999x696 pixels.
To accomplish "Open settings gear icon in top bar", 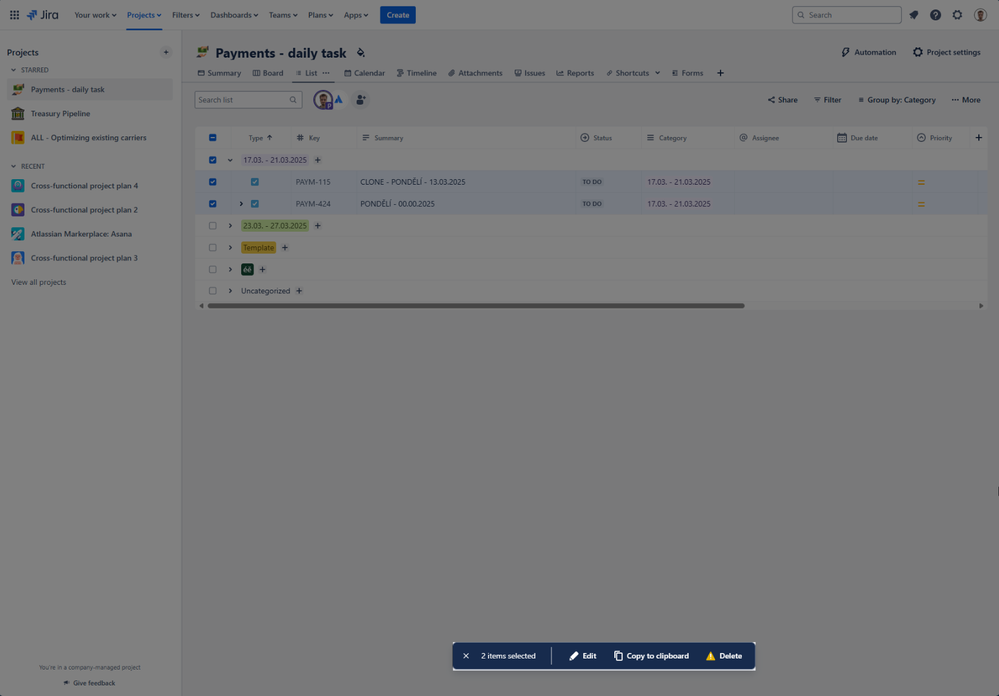I will tap(957, 15).
